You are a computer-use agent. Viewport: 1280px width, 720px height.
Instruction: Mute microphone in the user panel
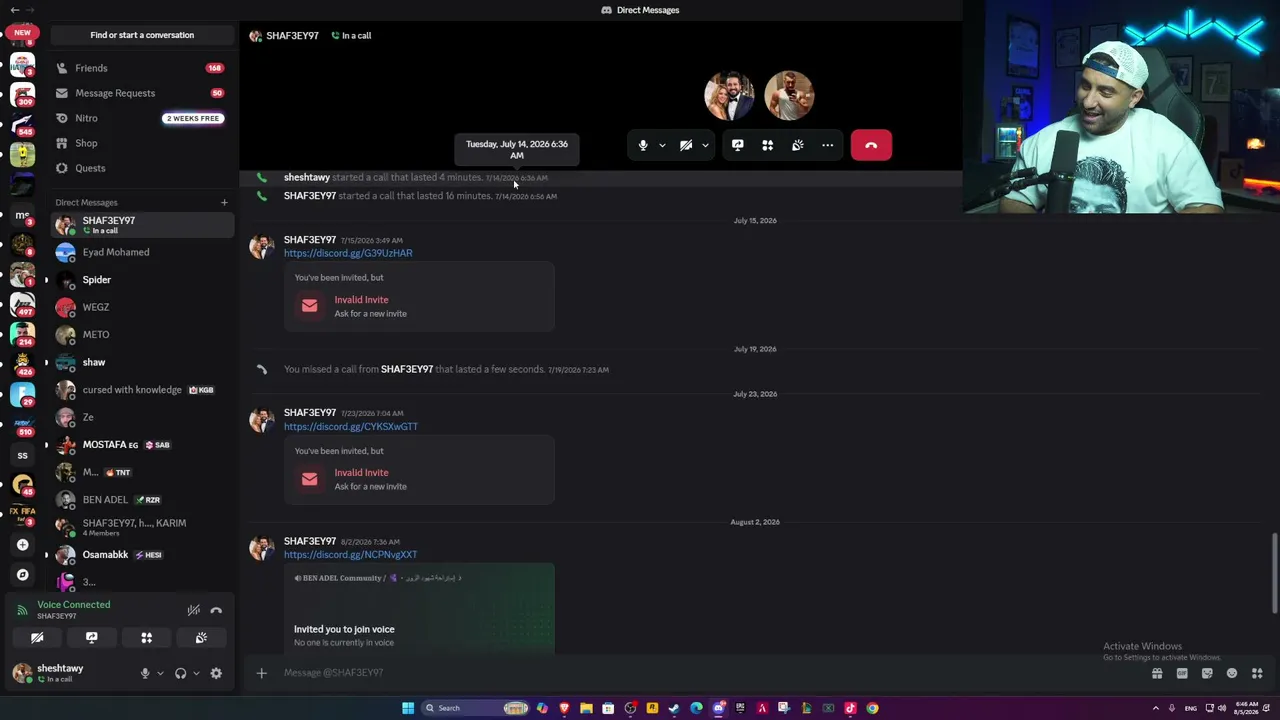145,674
